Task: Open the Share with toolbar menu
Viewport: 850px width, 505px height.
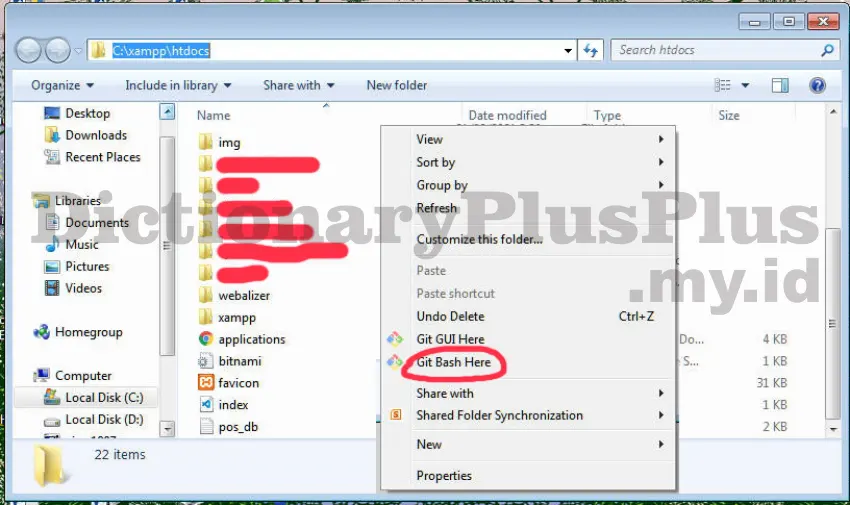Action: (x=298, y=85)
